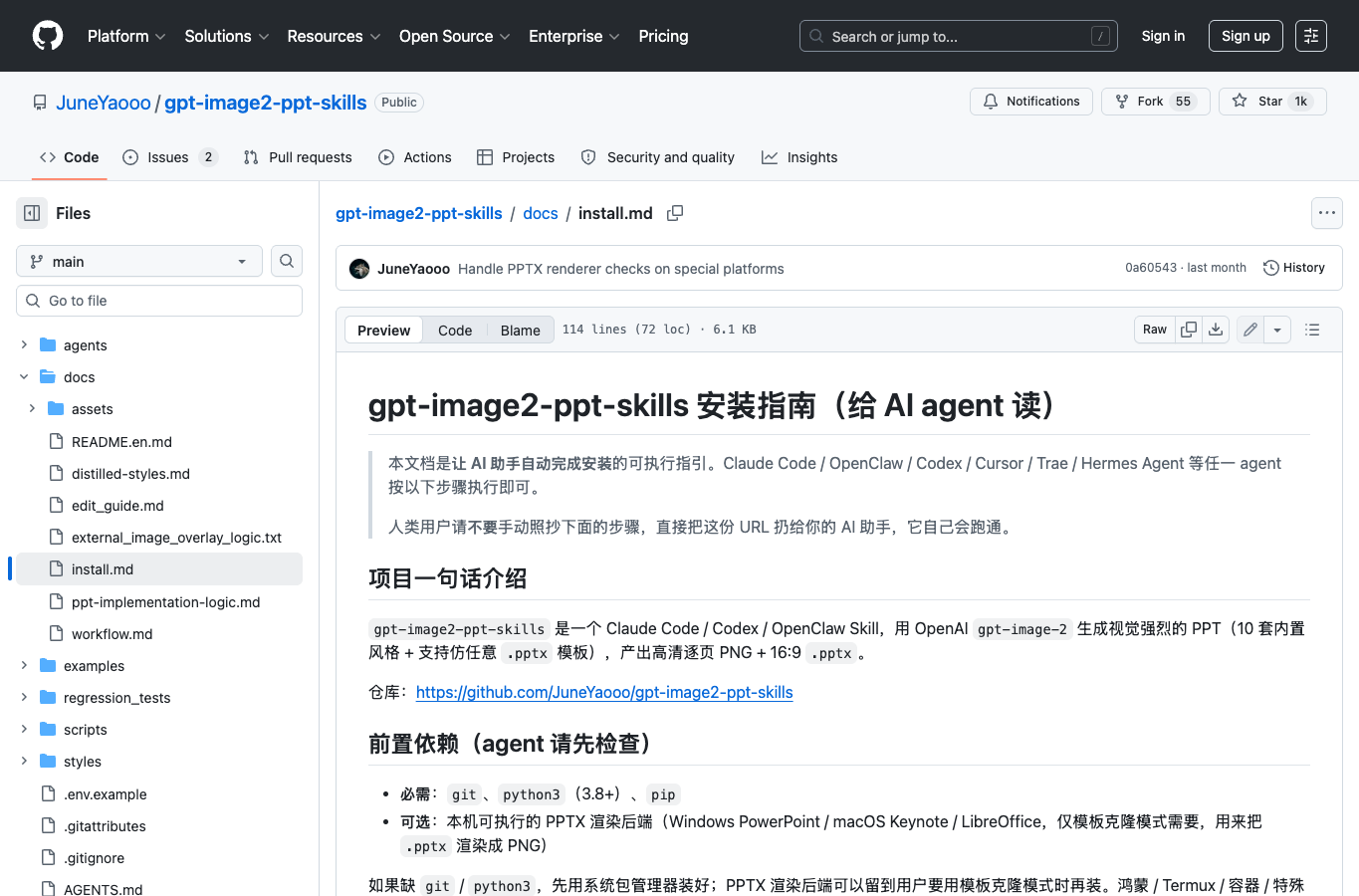1359x896 pixels.
Task: Click the Sign up button
Action: pyautogui.click(x=1246, y=36)
